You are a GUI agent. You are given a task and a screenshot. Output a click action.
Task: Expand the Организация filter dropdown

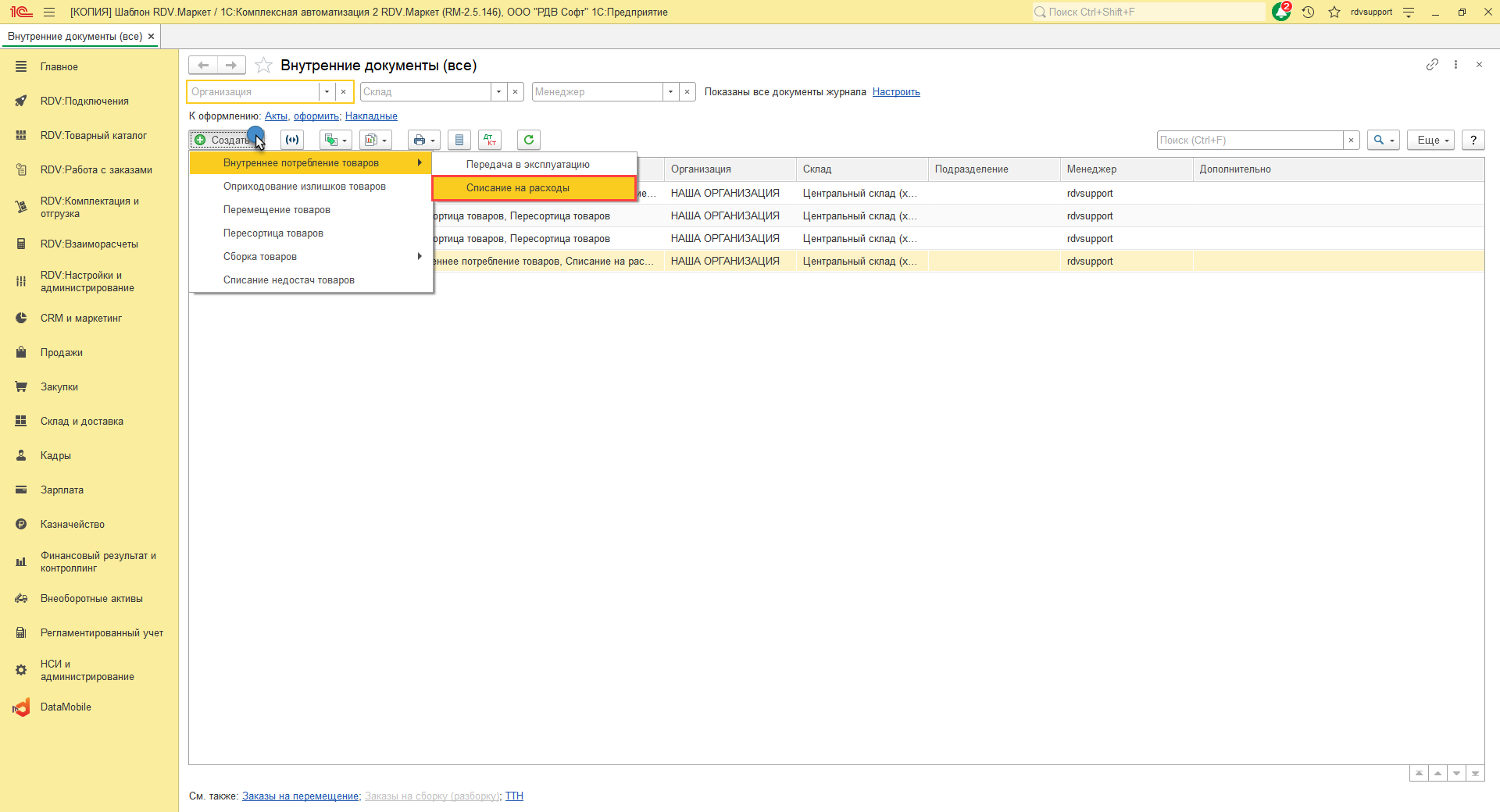(x=327, y=92)
